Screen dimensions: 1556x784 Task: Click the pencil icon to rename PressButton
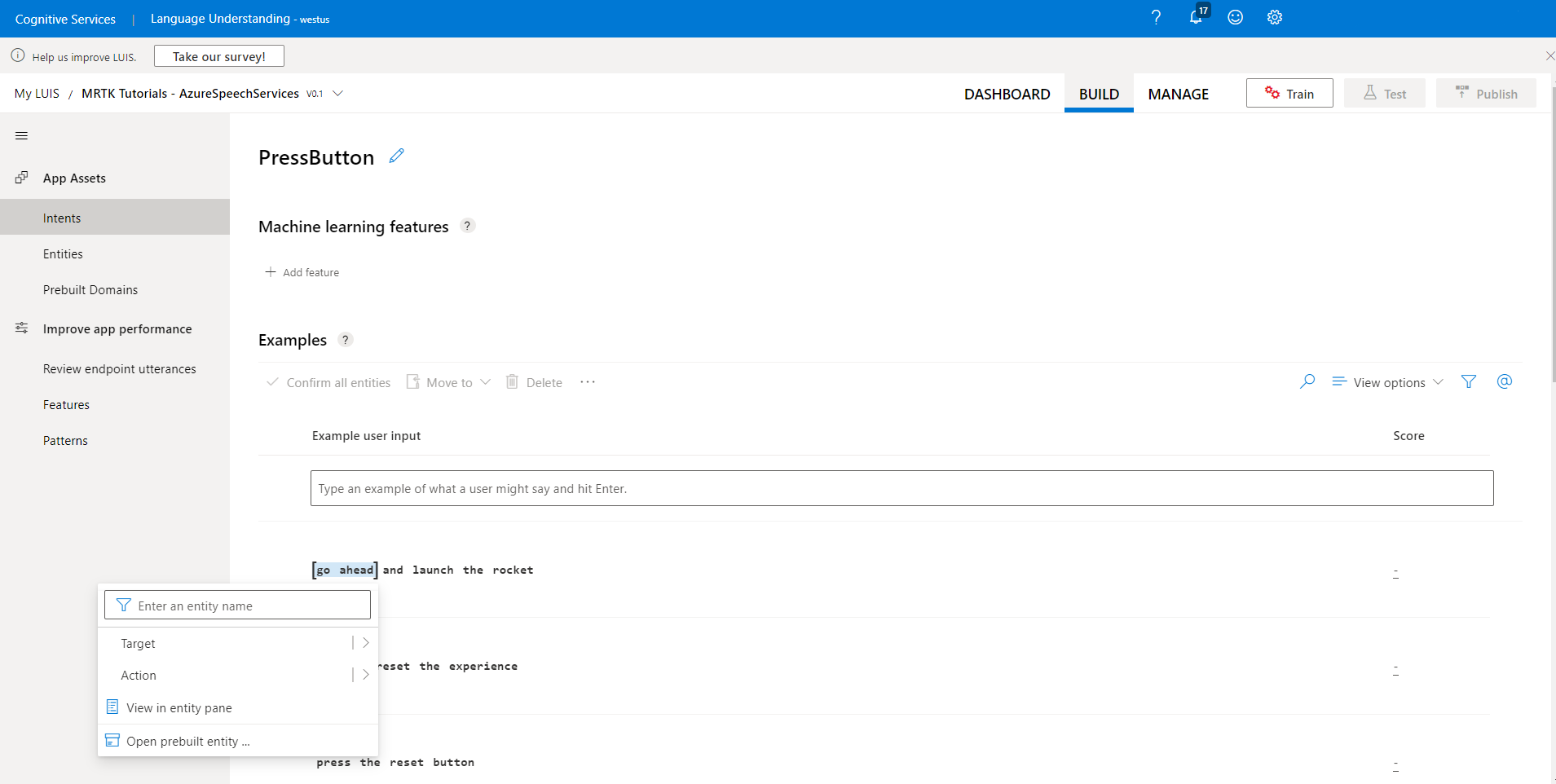point(397,156)
